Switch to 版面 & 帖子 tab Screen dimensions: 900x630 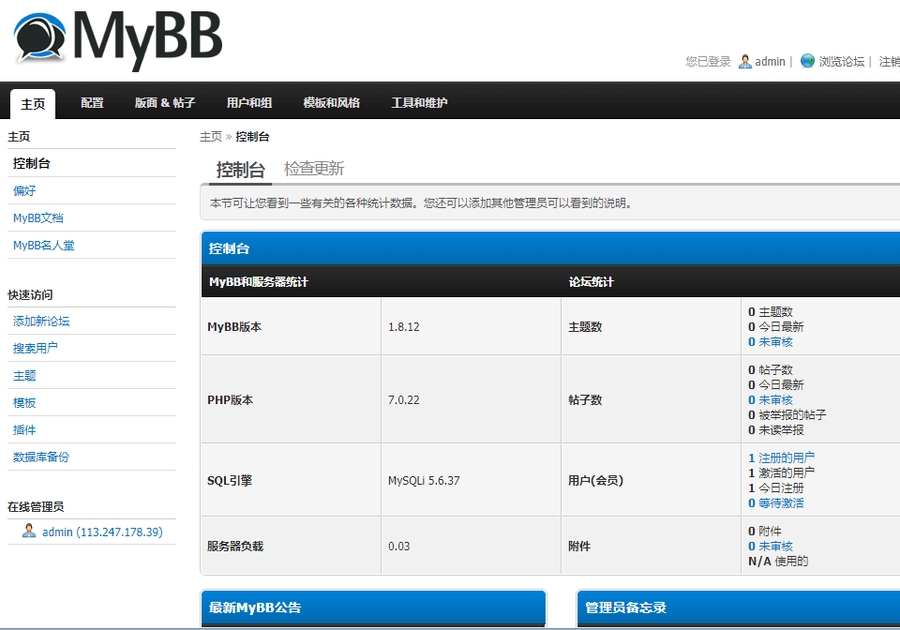pyautogui.click(x=165, y=103)
